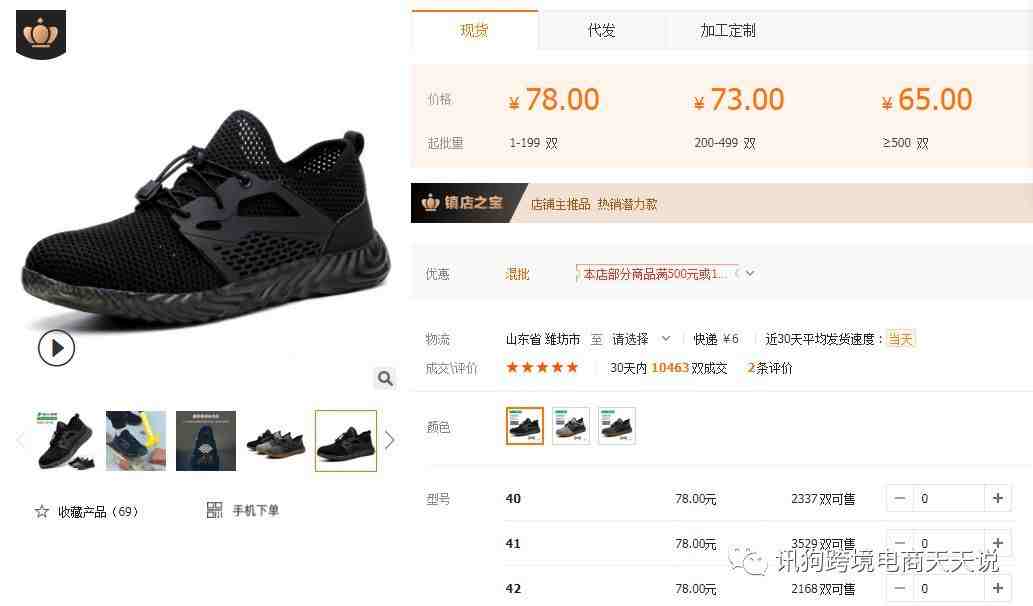The height and width of the screenshot is (606, 1033).
Task: Increase quantity for size 40
Action: tap(997, 499)
